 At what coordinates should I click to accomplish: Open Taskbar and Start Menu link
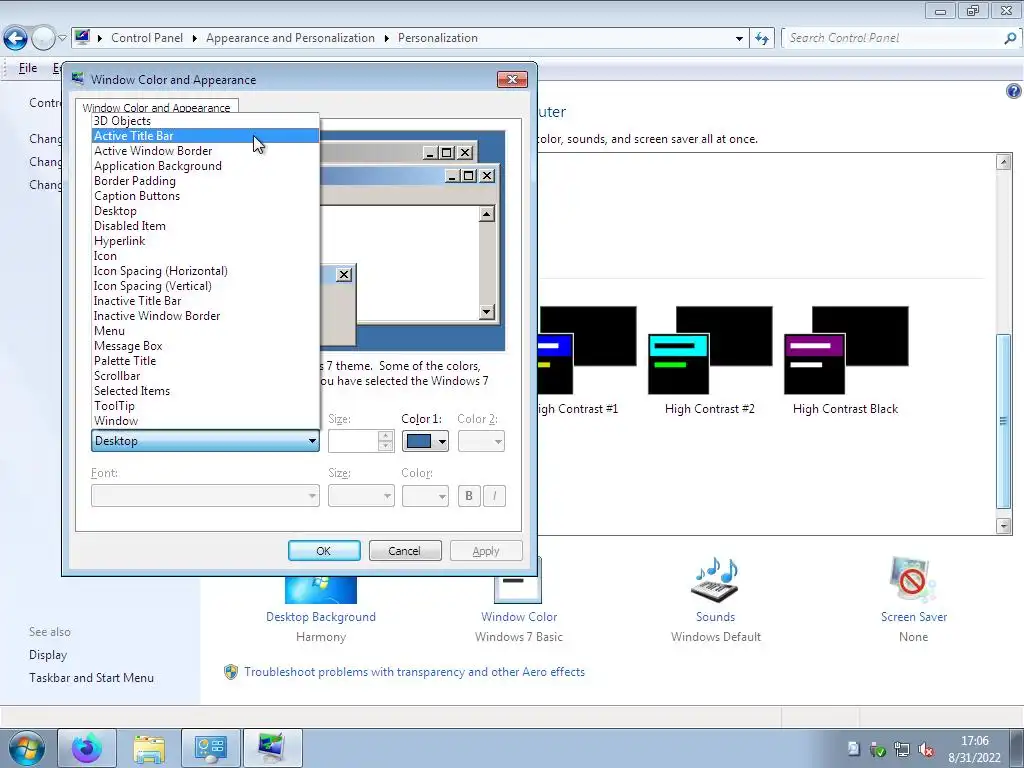[x=91, y=678]
